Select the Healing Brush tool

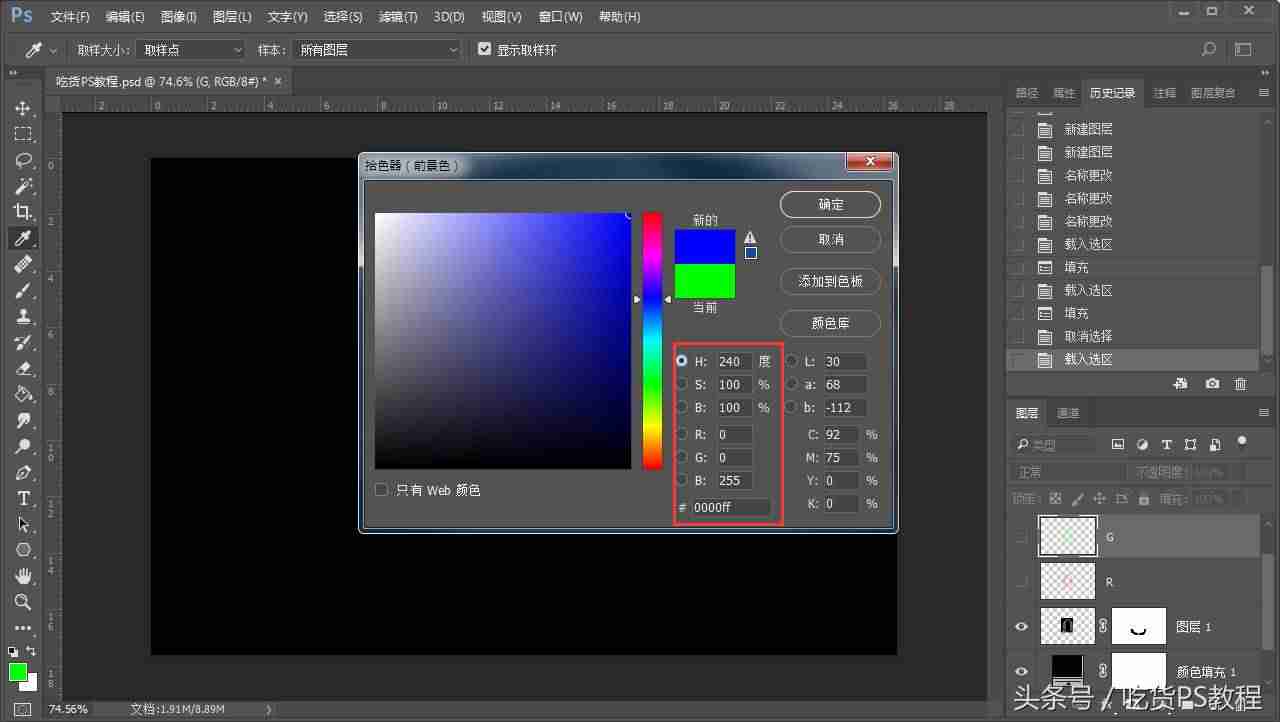point(23,264)
